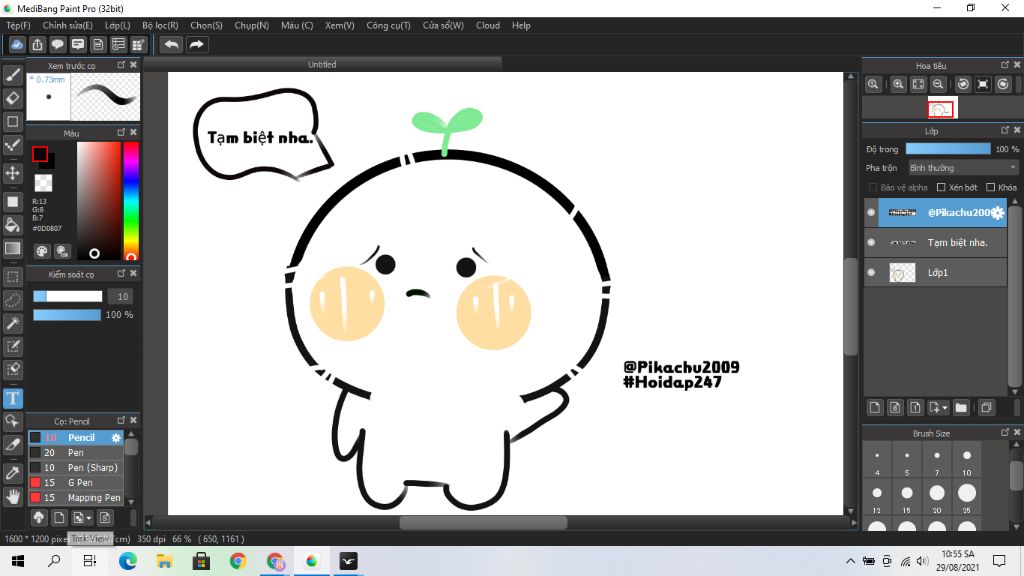Click the fit-to-screen navigator icon

[918, 84]
